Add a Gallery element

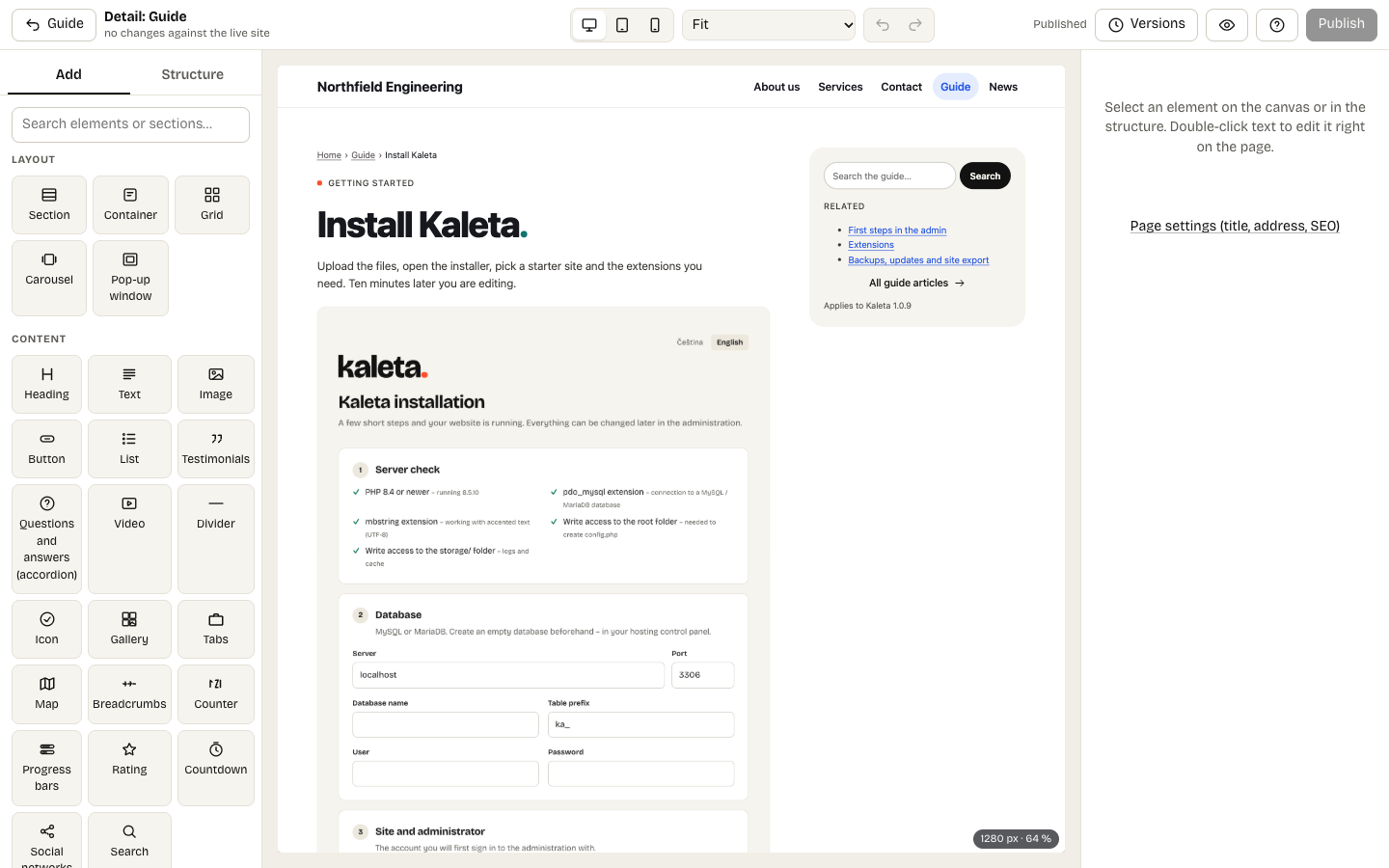(129, 629)
